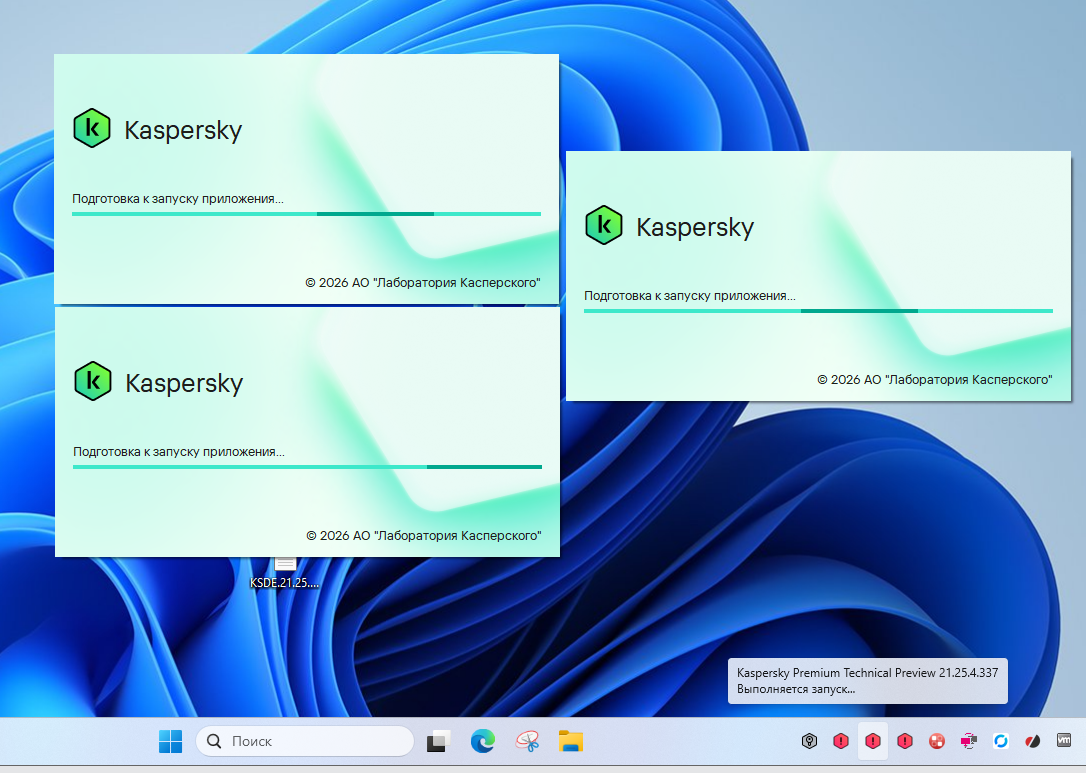The width and height of the screenshot is (1086, 773).
Task: Click the Kaspersky hexagon logo in the upper-left splash window
Action: (92, 128)
